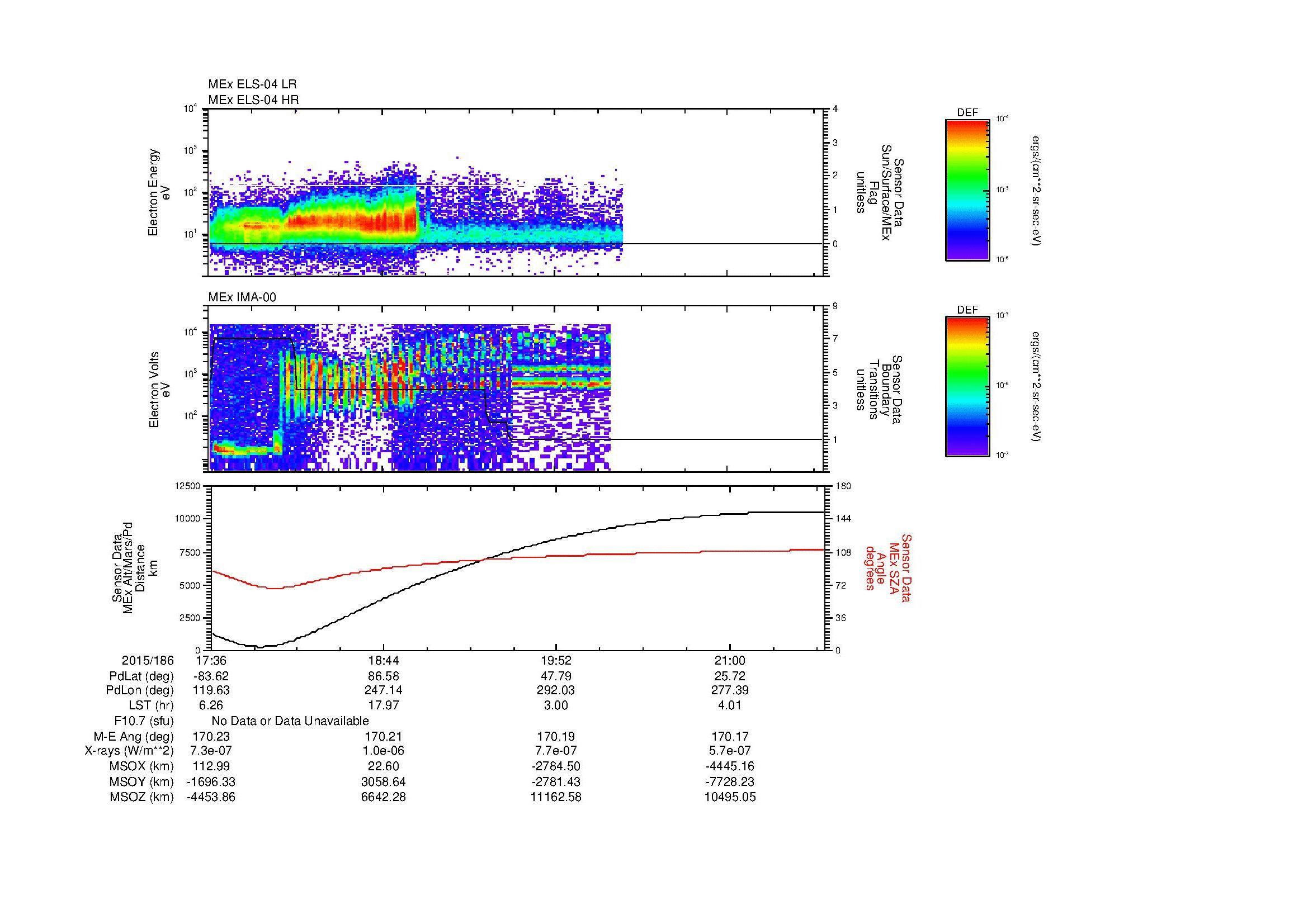Screen dimensions: 1308x924
Task: Click LST value '3.00'
Action: tap(556, 705)
